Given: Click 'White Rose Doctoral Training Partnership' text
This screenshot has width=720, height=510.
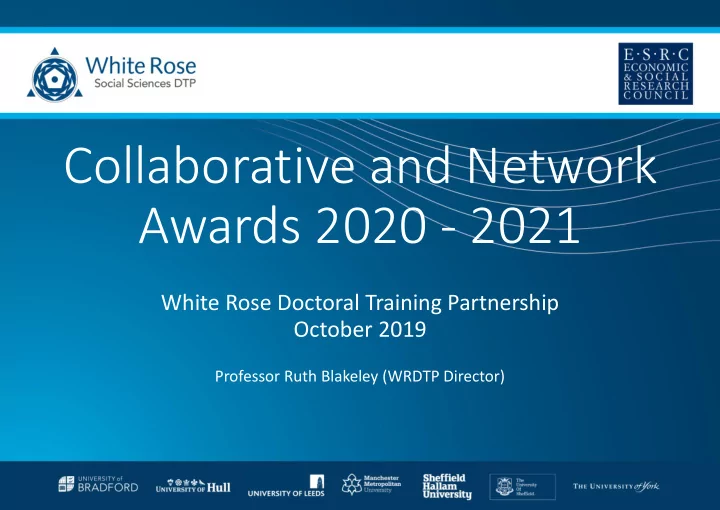Looking at the screenshot, I should [360, 303].
